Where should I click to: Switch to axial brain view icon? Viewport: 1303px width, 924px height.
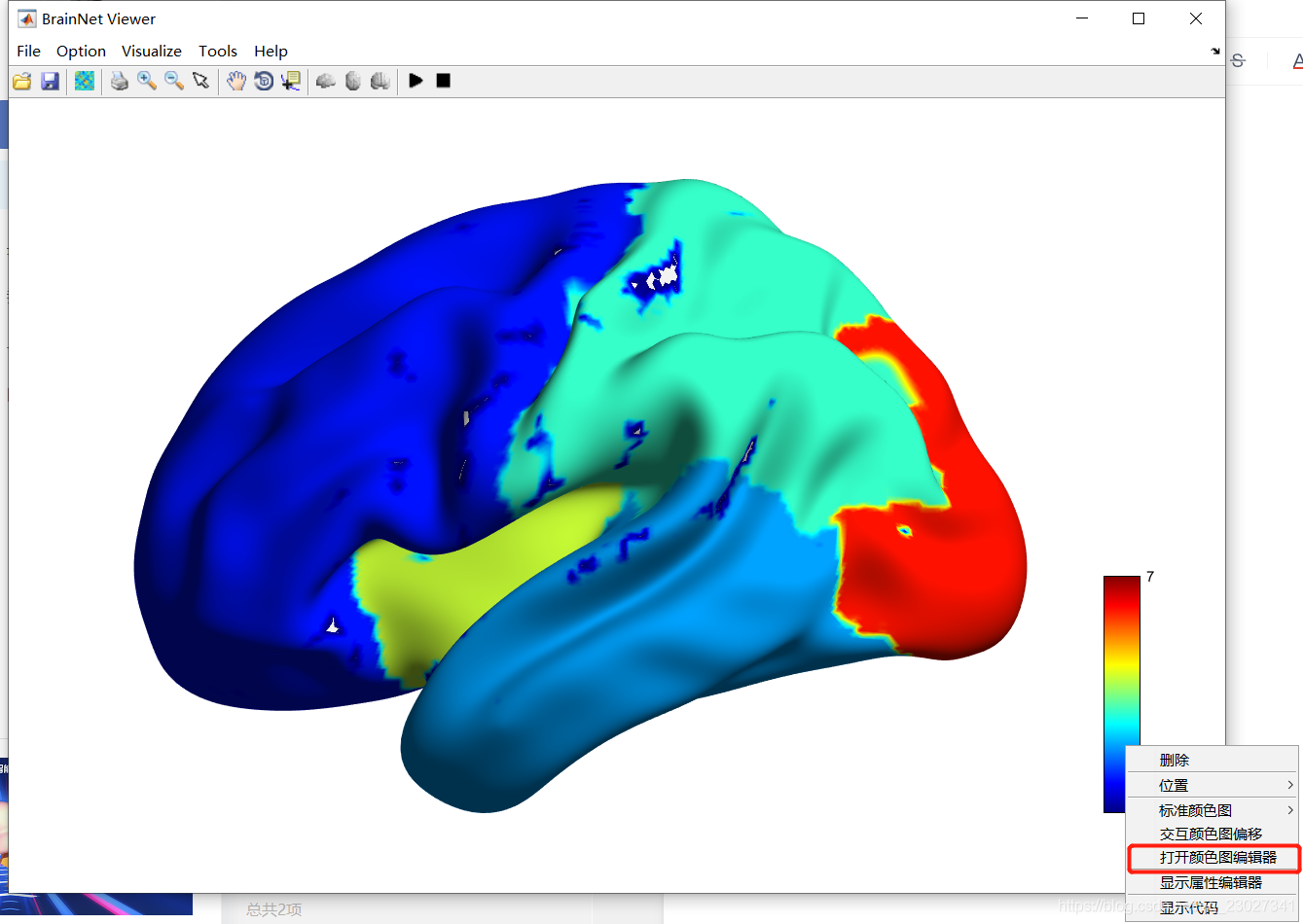(353, 81)
